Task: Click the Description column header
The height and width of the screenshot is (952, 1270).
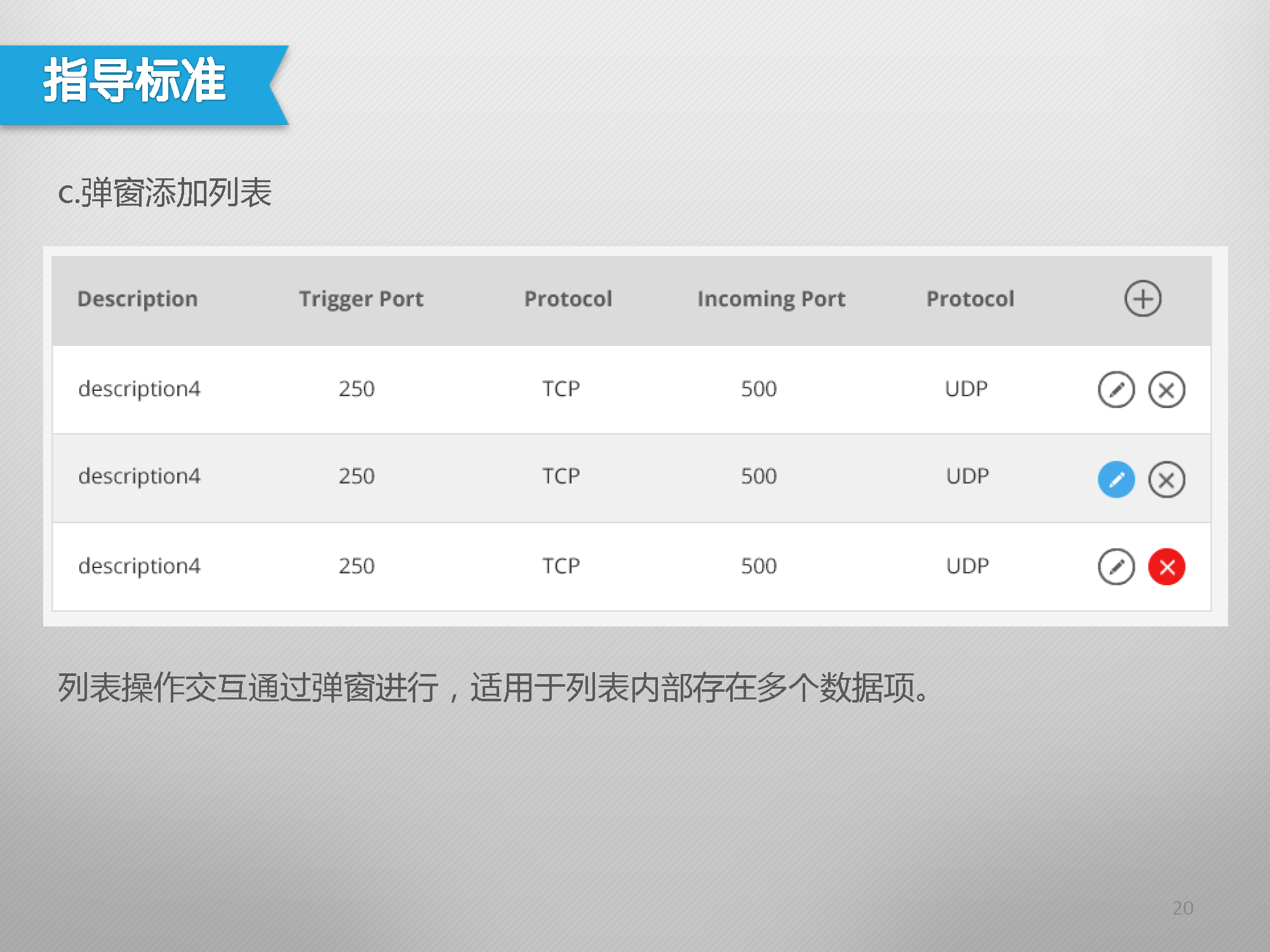Action: (137, 299)
